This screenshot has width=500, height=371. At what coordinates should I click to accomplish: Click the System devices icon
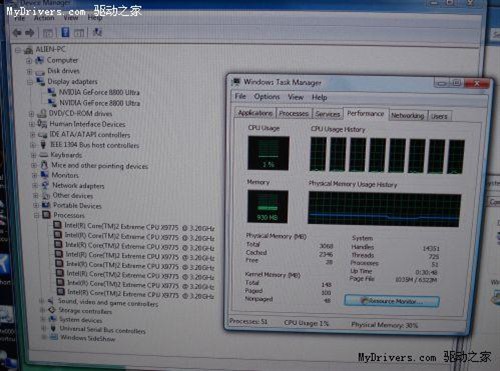tap(52, 319)
